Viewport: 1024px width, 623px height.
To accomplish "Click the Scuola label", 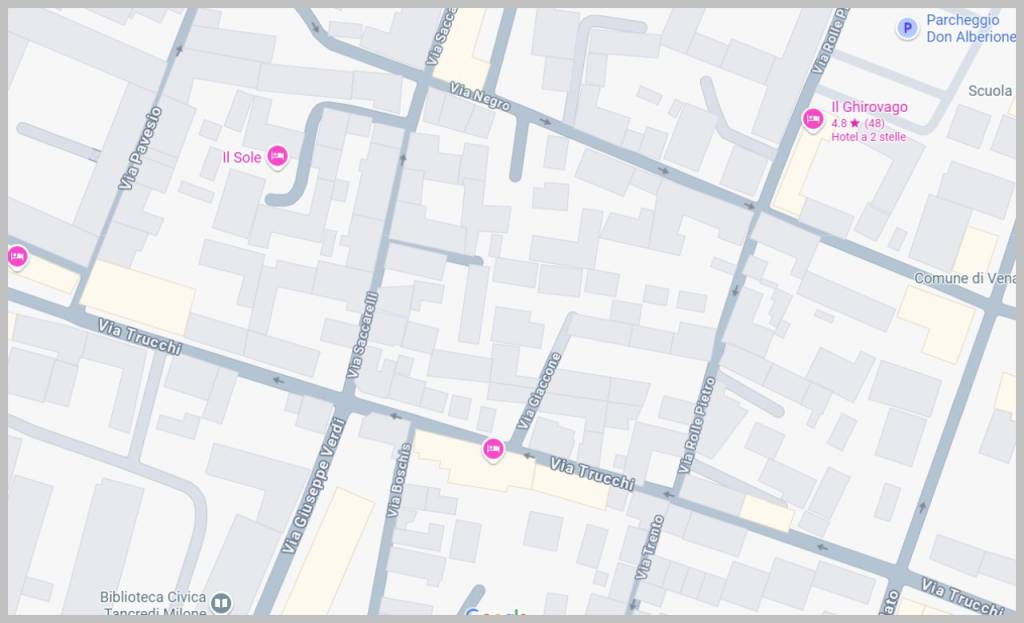I will coord(989,91).
